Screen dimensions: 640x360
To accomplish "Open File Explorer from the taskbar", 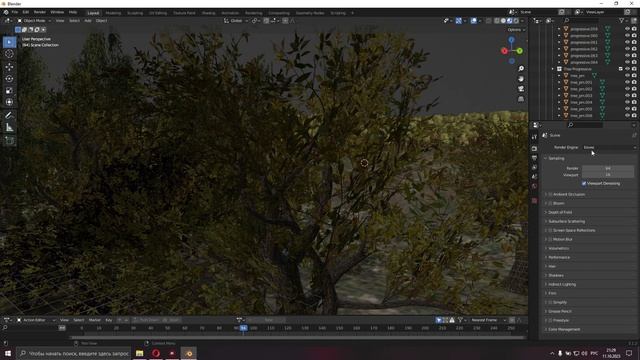I will (140, 353).
